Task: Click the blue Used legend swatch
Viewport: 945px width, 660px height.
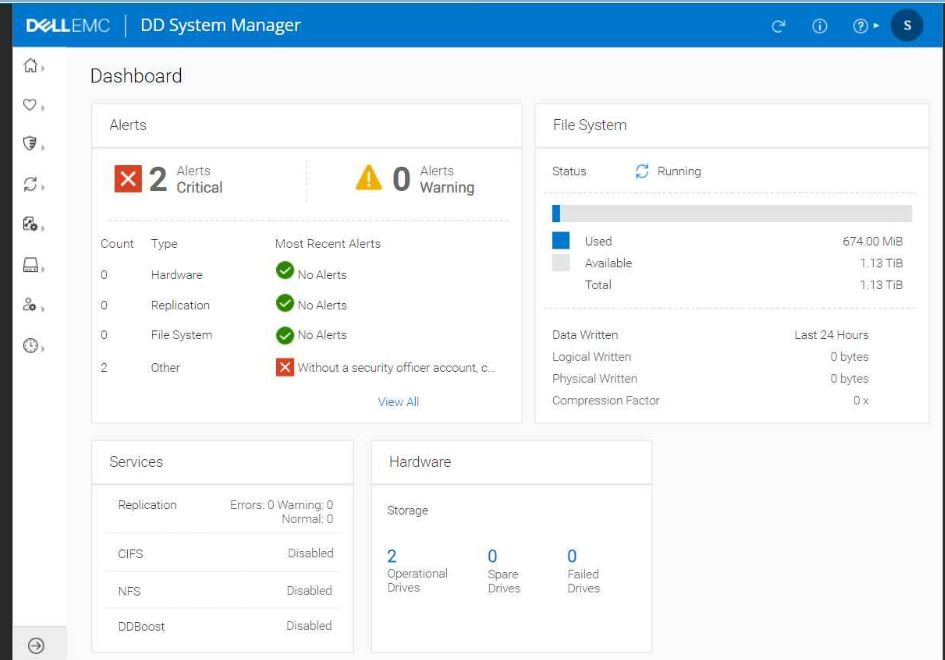Action: pos(560,240)
